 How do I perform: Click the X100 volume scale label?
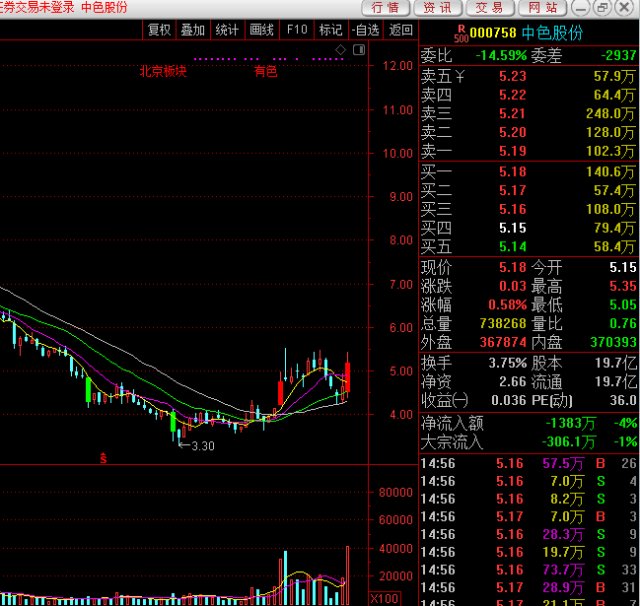tap(384, 599)
